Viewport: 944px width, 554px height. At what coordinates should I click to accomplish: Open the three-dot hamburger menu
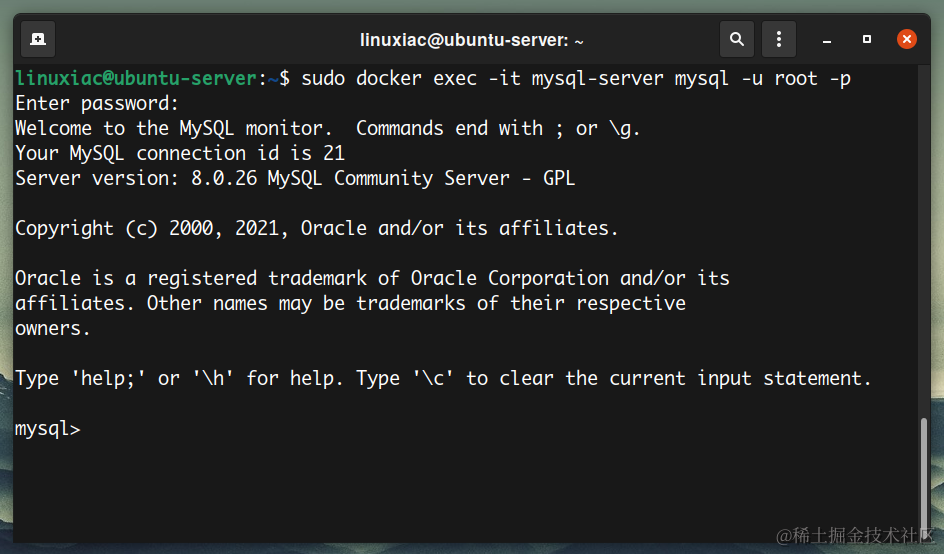point(778,40)
